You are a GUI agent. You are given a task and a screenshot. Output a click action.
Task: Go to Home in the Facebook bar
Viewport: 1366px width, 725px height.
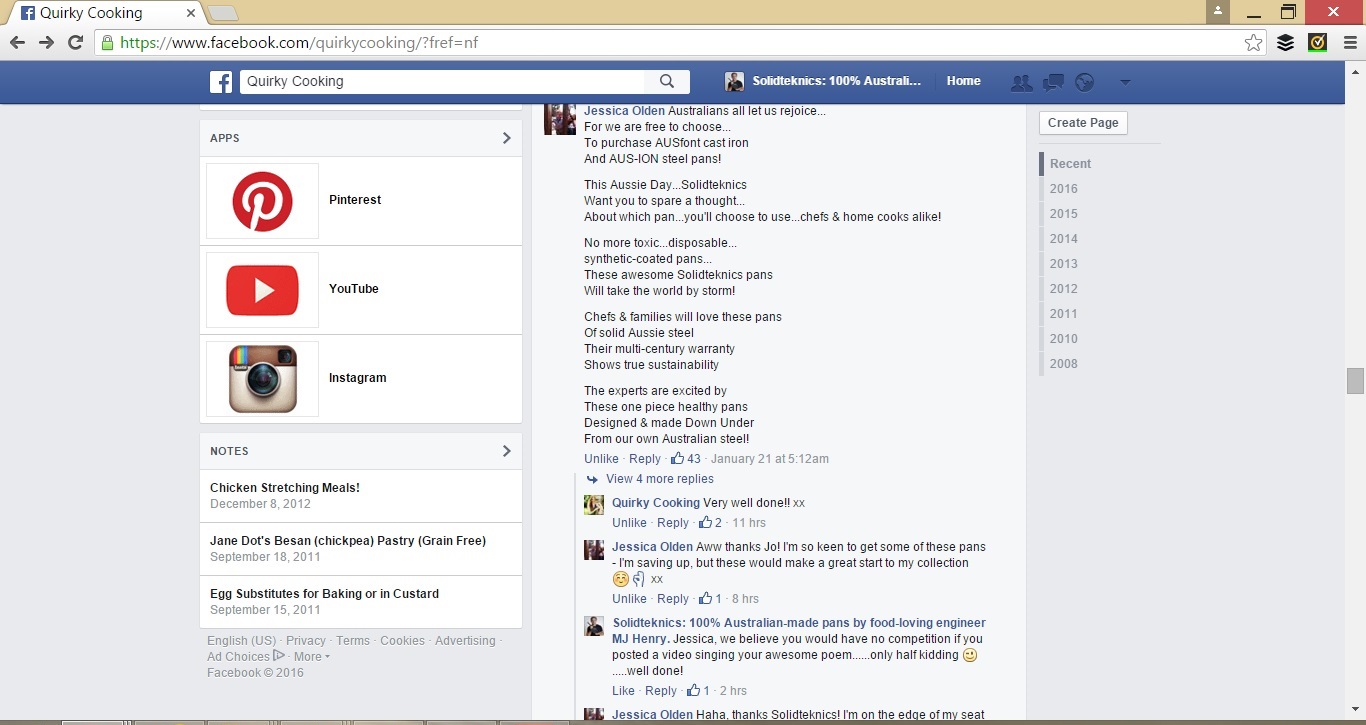964,81
